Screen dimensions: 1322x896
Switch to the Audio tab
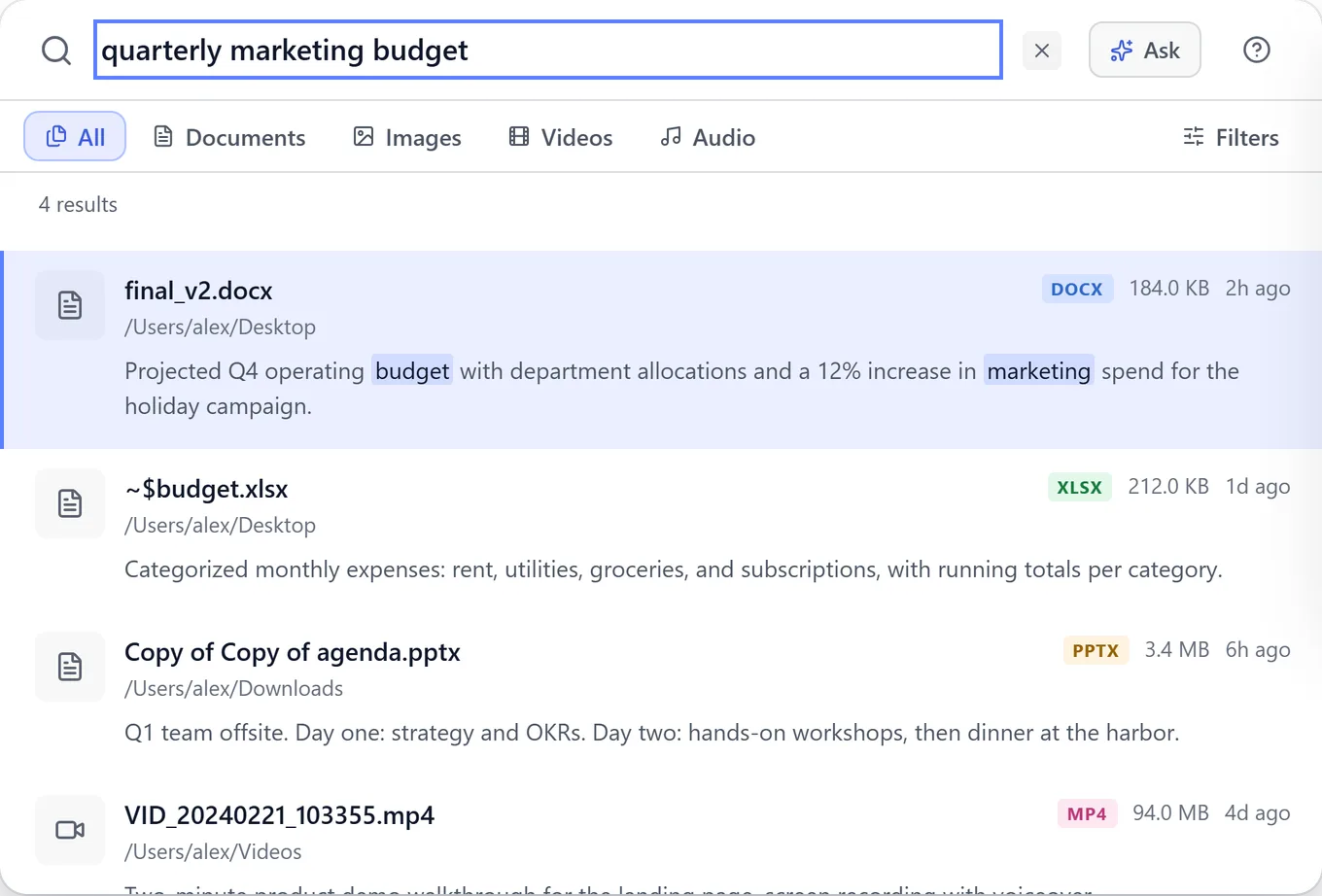coord(708,137)
